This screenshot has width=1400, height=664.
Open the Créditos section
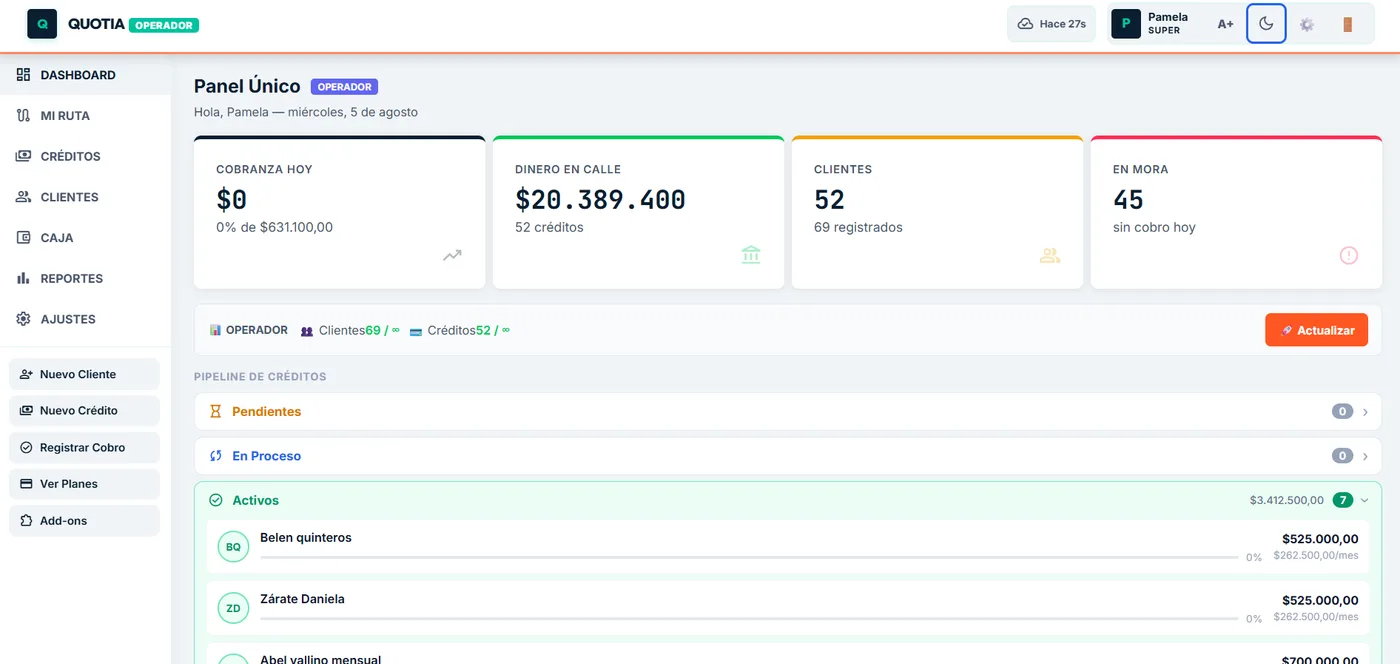pos(85,156)
